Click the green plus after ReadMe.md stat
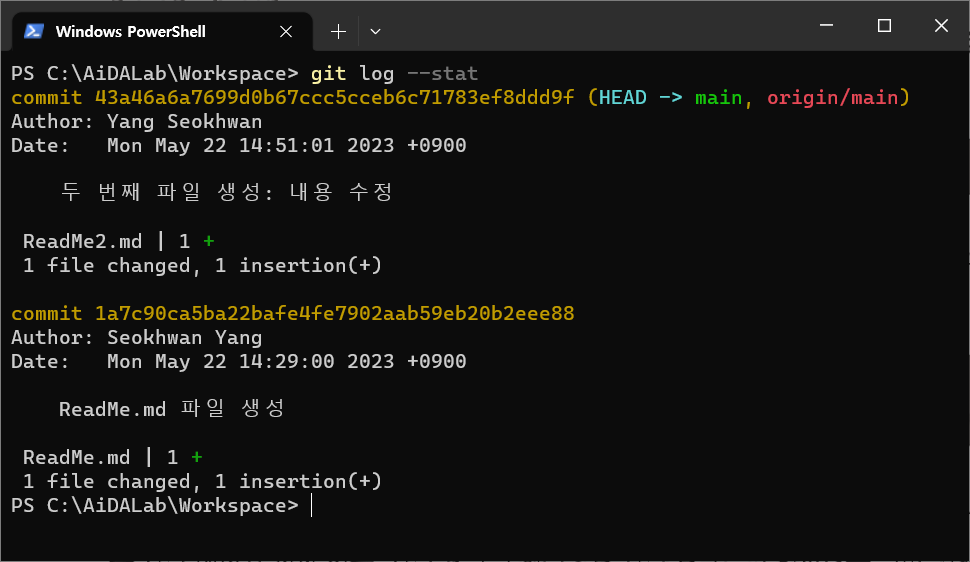This screenshot has height=562, width=970. [197, 457]
